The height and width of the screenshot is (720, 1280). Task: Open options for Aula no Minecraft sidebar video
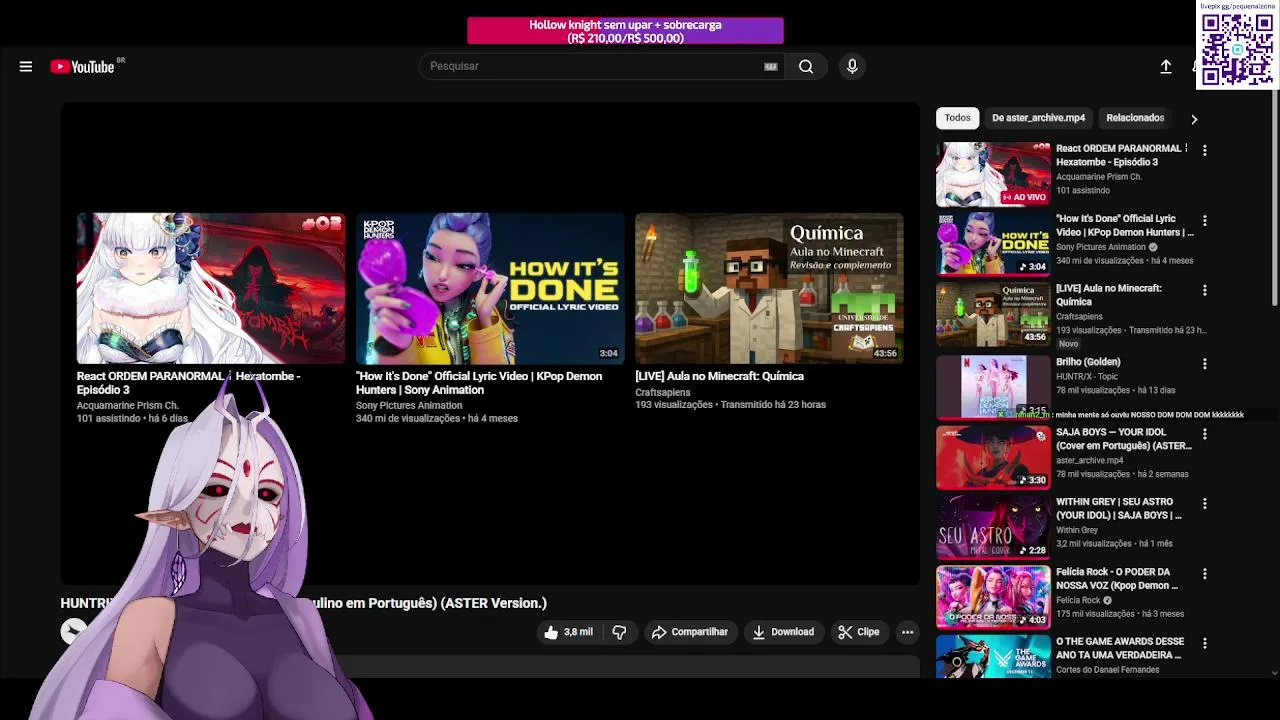[1205, 290]
